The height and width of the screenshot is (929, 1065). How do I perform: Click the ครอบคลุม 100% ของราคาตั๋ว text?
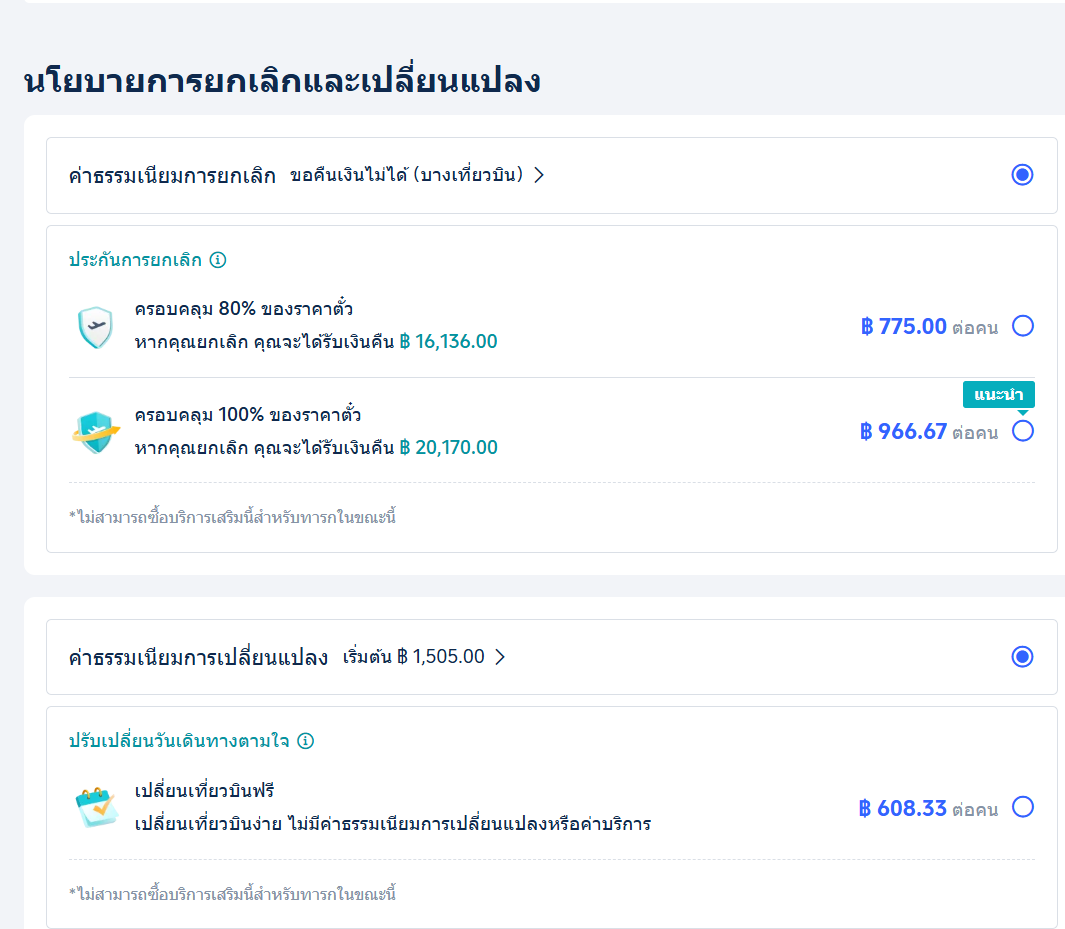pyautogui.click(x=248, y=414)
